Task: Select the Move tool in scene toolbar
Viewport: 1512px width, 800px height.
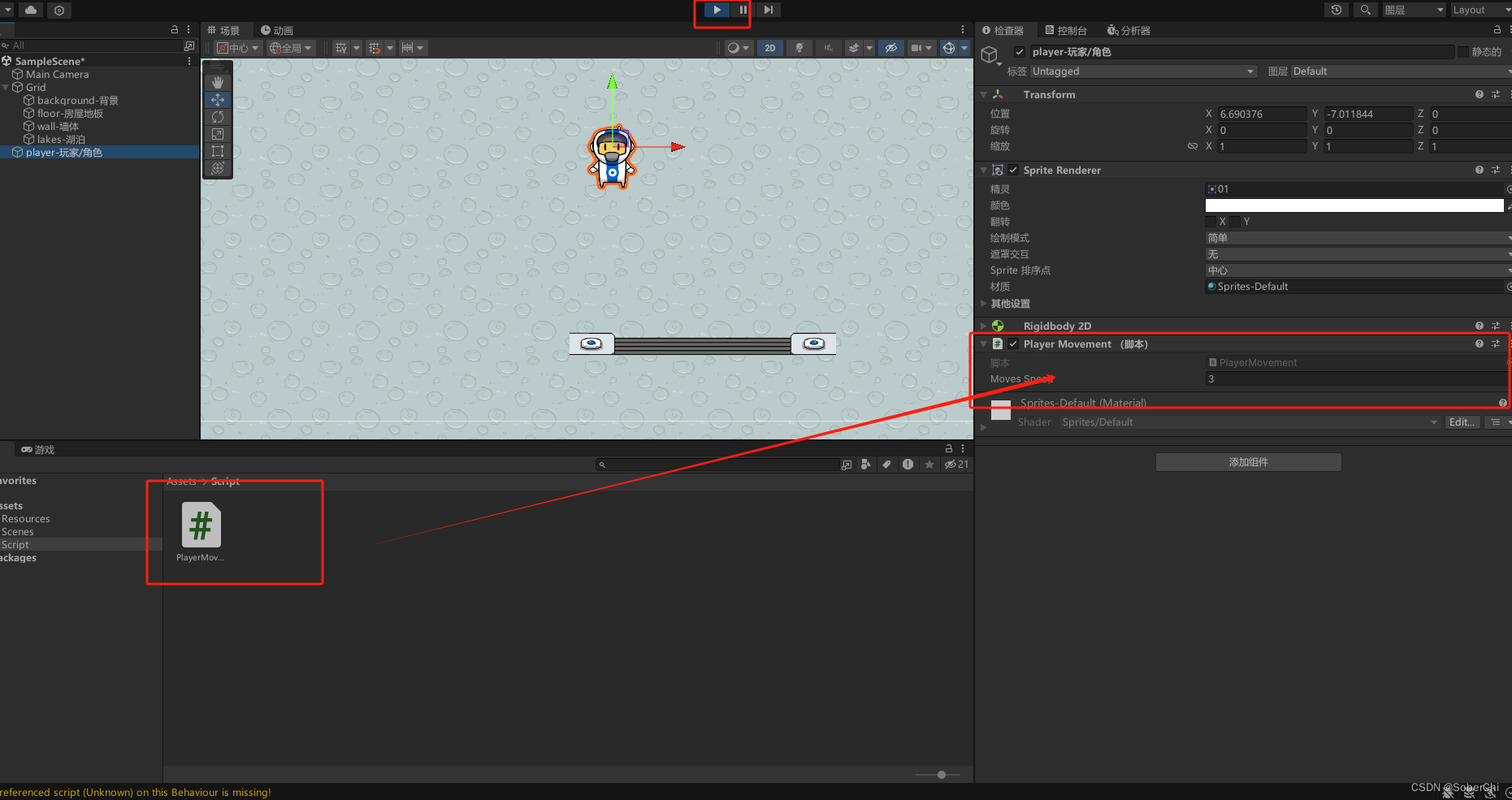Action: (218, 100)
